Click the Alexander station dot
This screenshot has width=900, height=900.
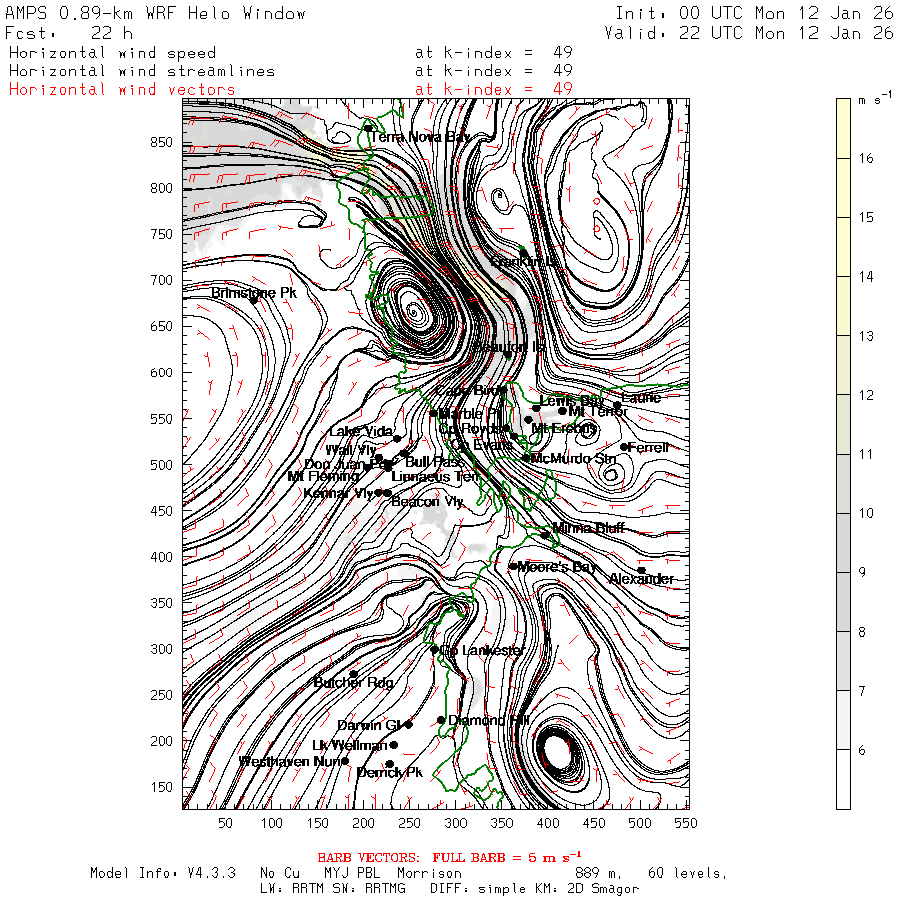coord(641,570)
